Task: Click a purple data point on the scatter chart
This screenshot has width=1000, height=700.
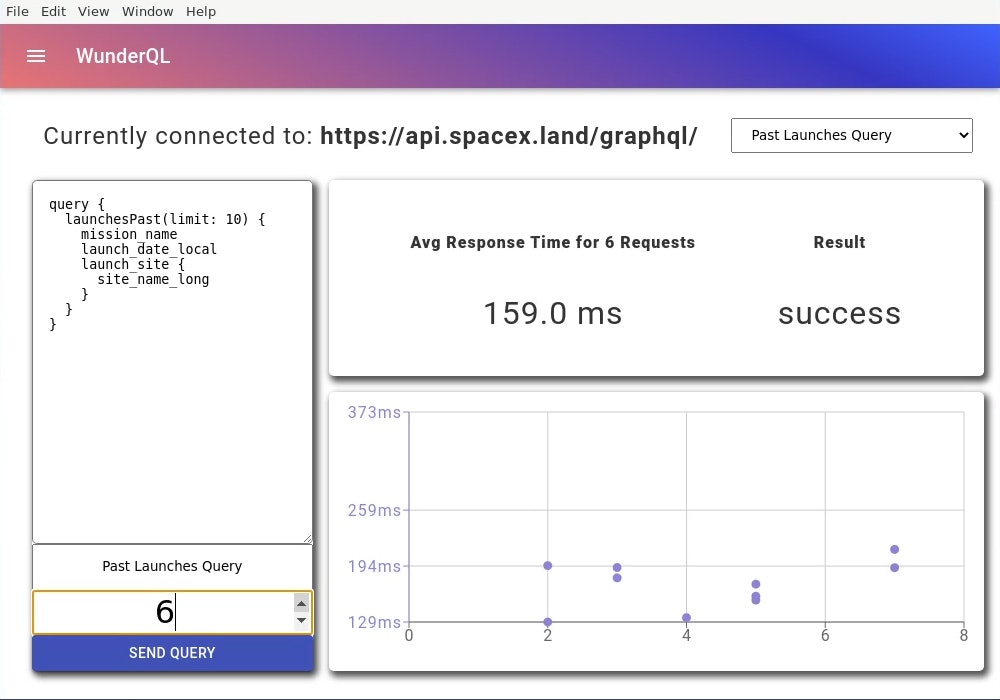Action: coord(547,565)
